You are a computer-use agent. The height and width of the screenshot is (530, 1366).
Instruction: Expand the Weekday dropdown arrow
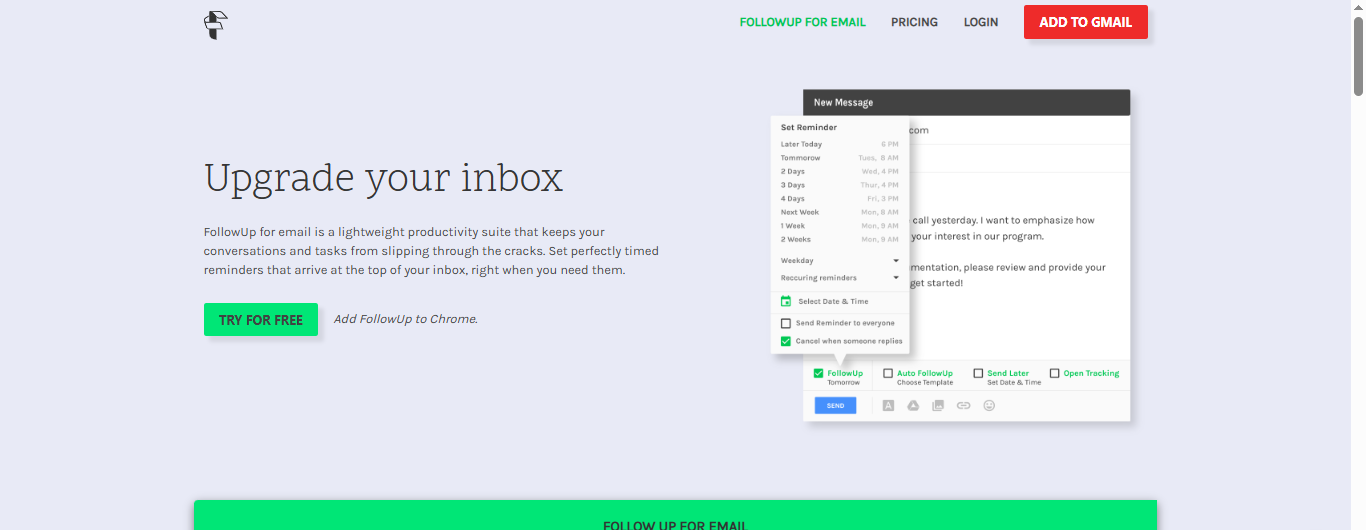pyautogui.click(x=896, y=260)
